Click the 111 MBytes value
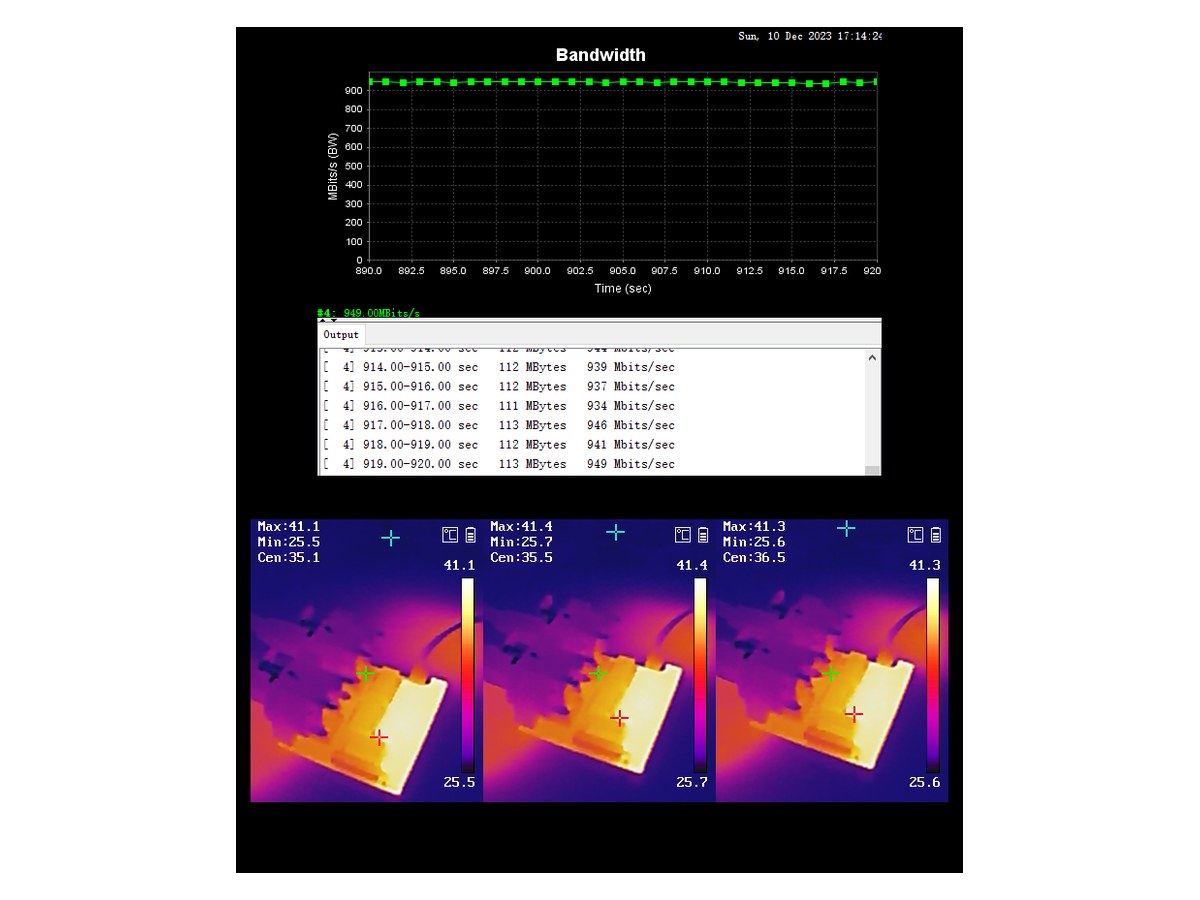This screenshot has width=1200, height=900. click(x=532, y=406)
